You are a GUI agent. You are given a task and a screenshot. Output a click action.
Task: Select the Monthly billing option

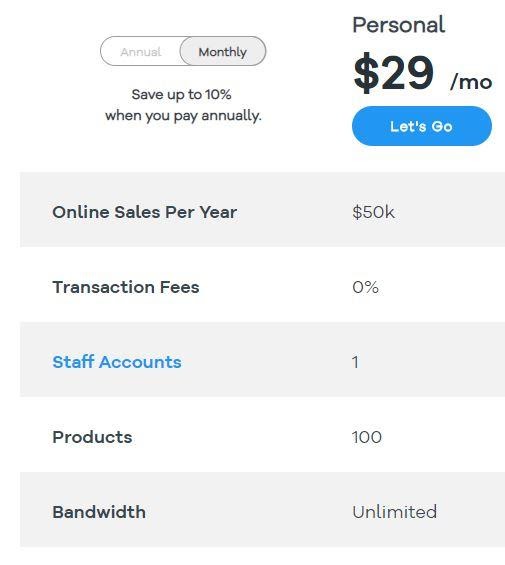pos(223,51)
